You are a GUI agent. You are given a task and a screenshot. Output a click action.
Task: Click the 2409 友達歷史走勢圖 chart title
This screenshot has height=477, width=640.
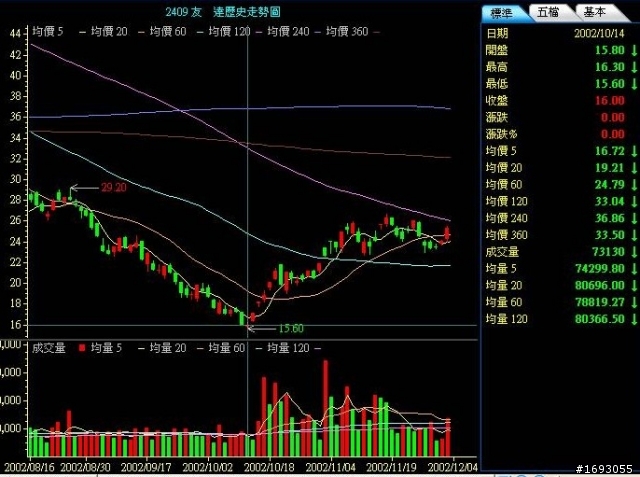tap(223, 11)
